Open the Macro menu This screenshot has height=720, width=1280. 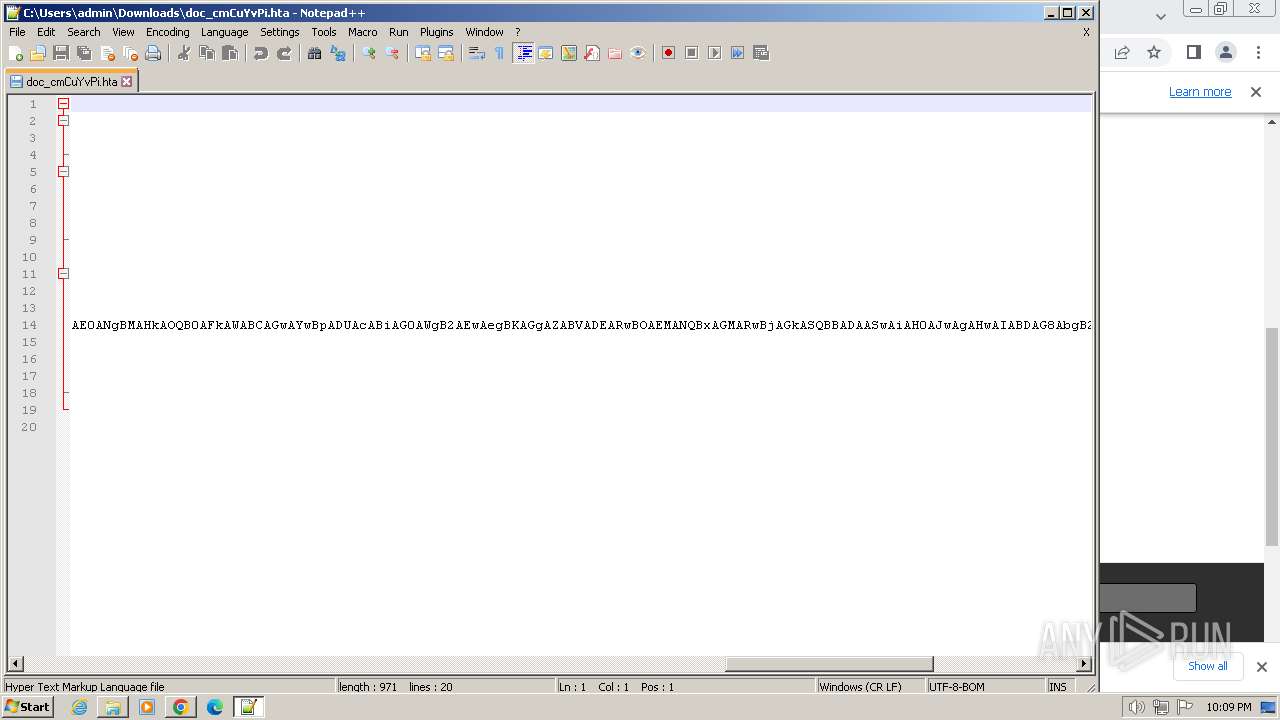(x=362, y=32)
